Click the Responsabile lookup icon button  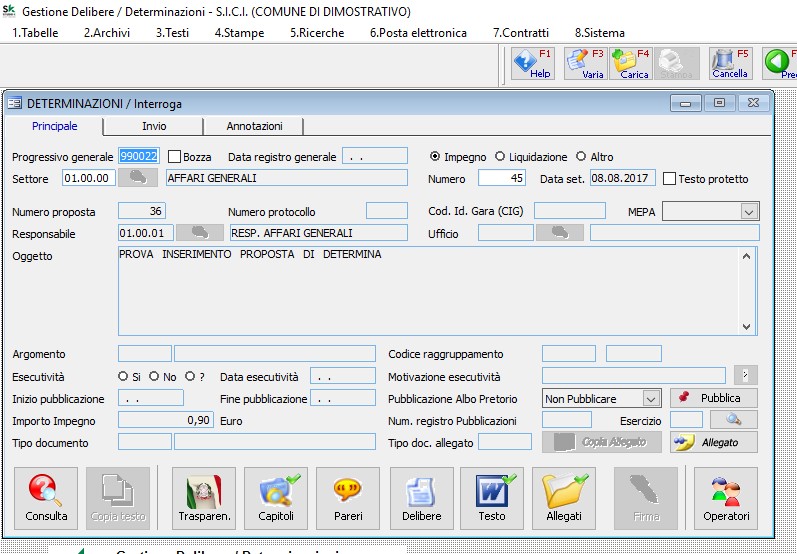click(x=200, y=233)
